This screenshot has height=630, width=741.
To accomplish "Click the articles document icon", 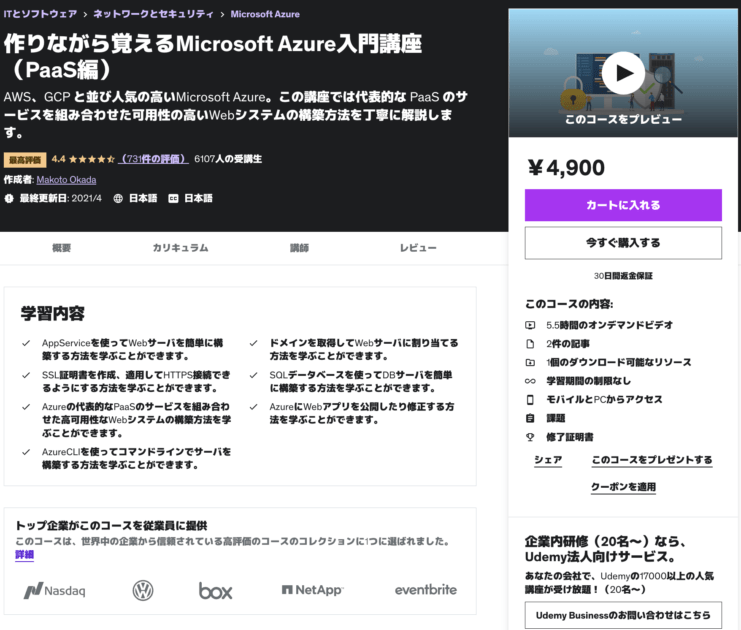I will (530, 344).
